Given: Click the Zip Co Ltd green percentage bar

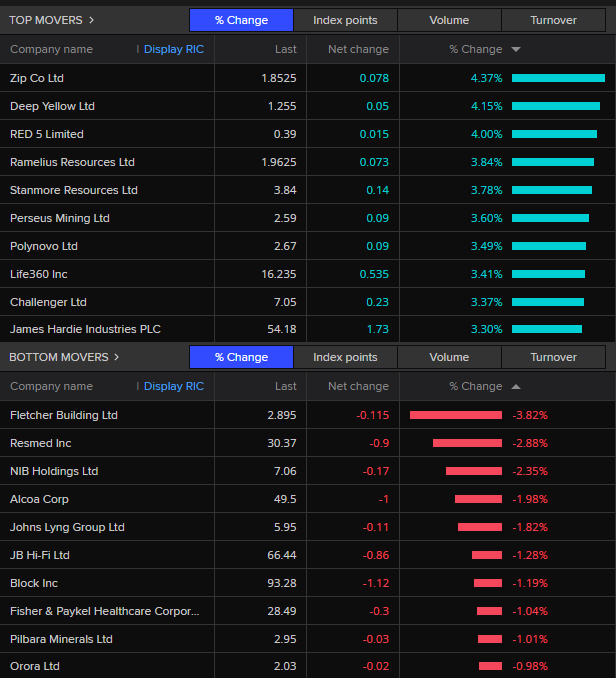Looking at the screenshot, I should pos(558,78).
